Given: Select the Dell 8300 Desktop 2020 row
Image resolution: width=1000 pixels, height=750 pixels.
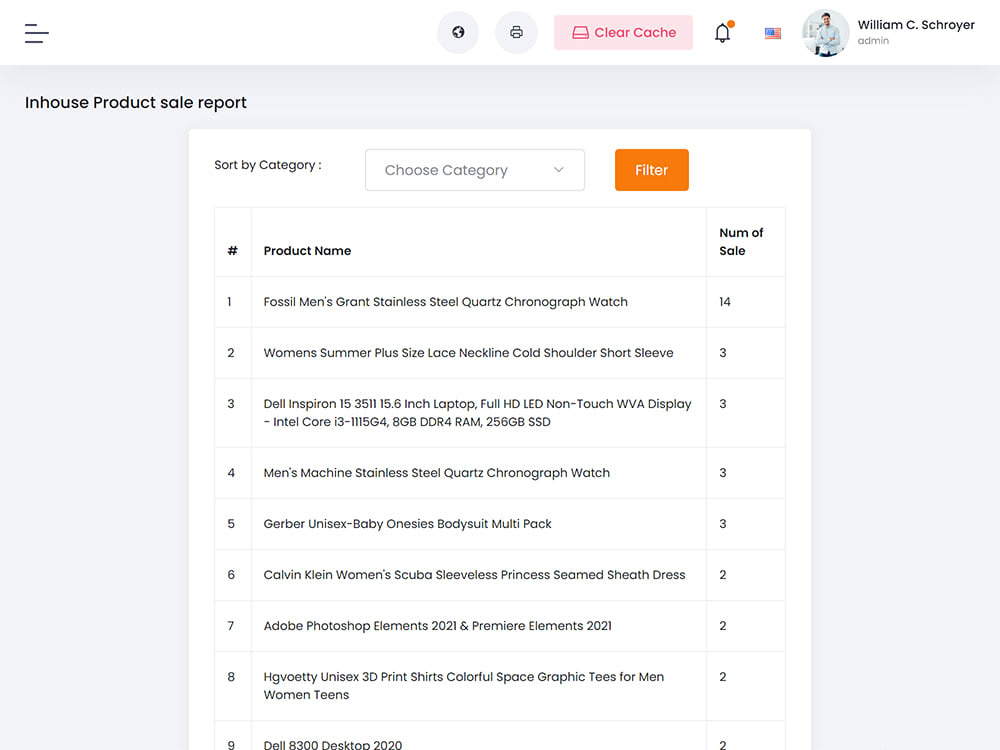Looking at the screenshot, I should click(x=499, y=736).
